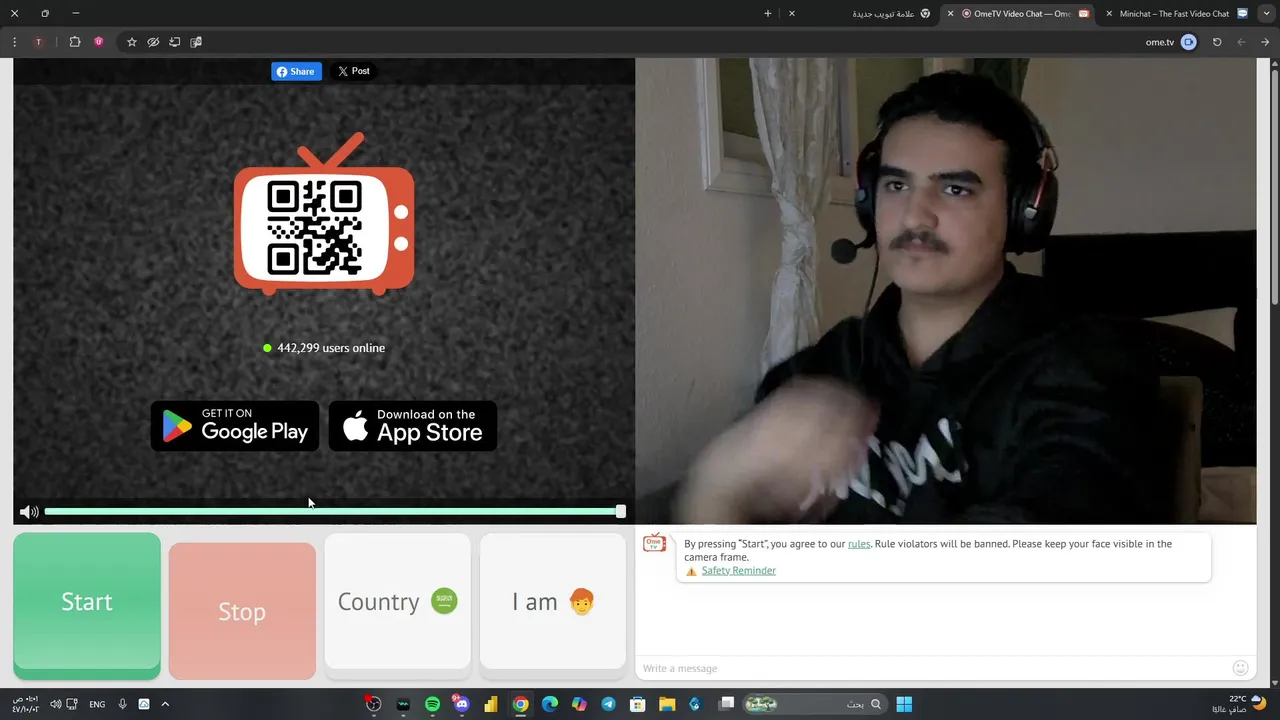Open the emoji picker in chat
1280x720 pixels.
tap(1240, 668)
